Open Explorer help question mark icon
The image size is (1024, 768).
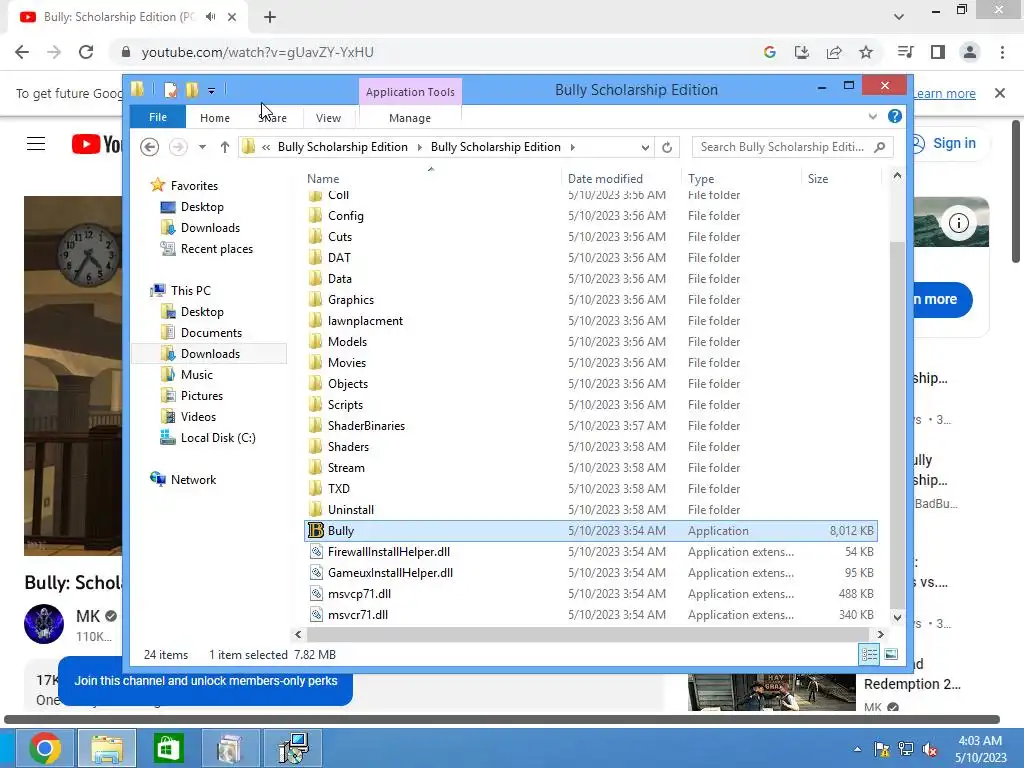pyautogui.click(x=895, y=116)
